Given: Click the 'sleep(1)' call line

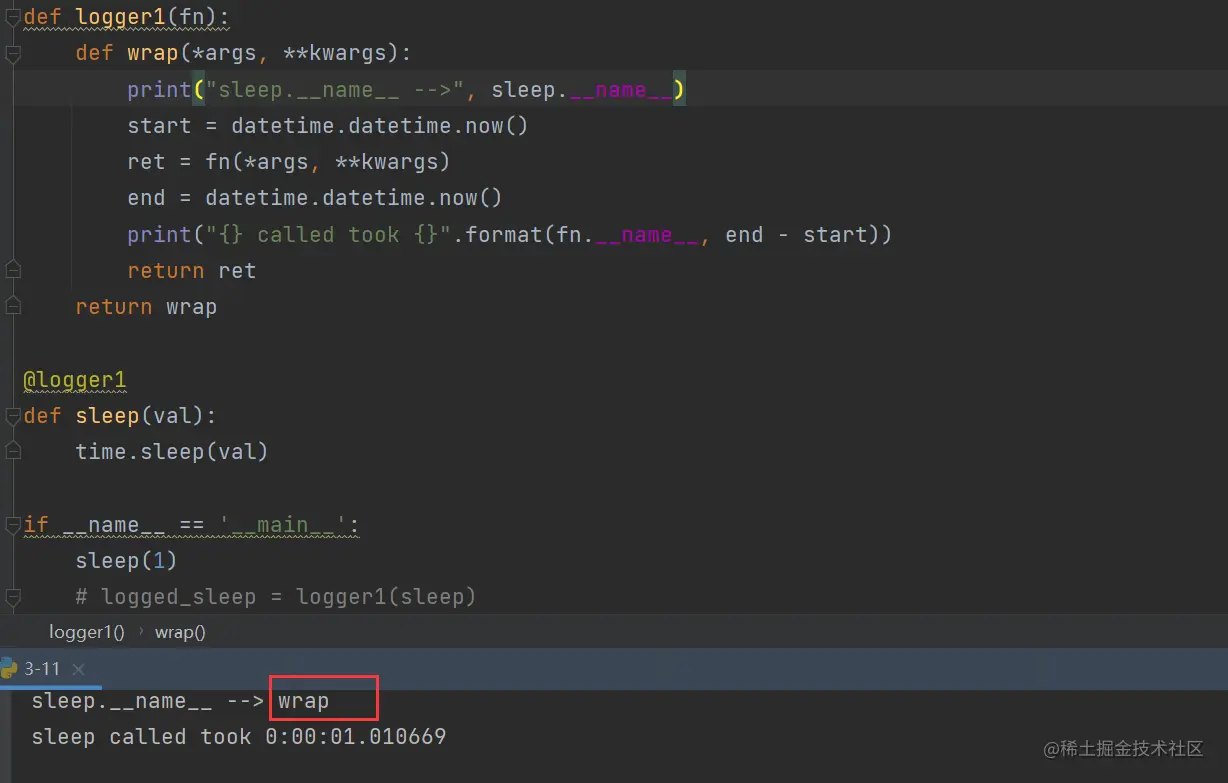Looking at the screenshot, I should tap(126, 560).
